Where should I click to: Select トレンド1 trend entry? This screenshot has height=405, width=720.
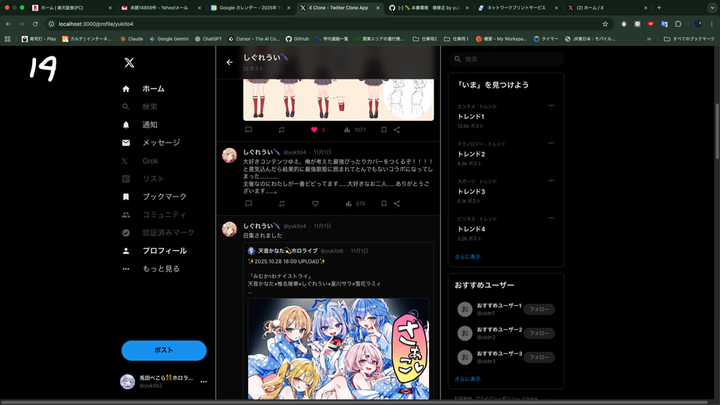[x=506, y=116]
